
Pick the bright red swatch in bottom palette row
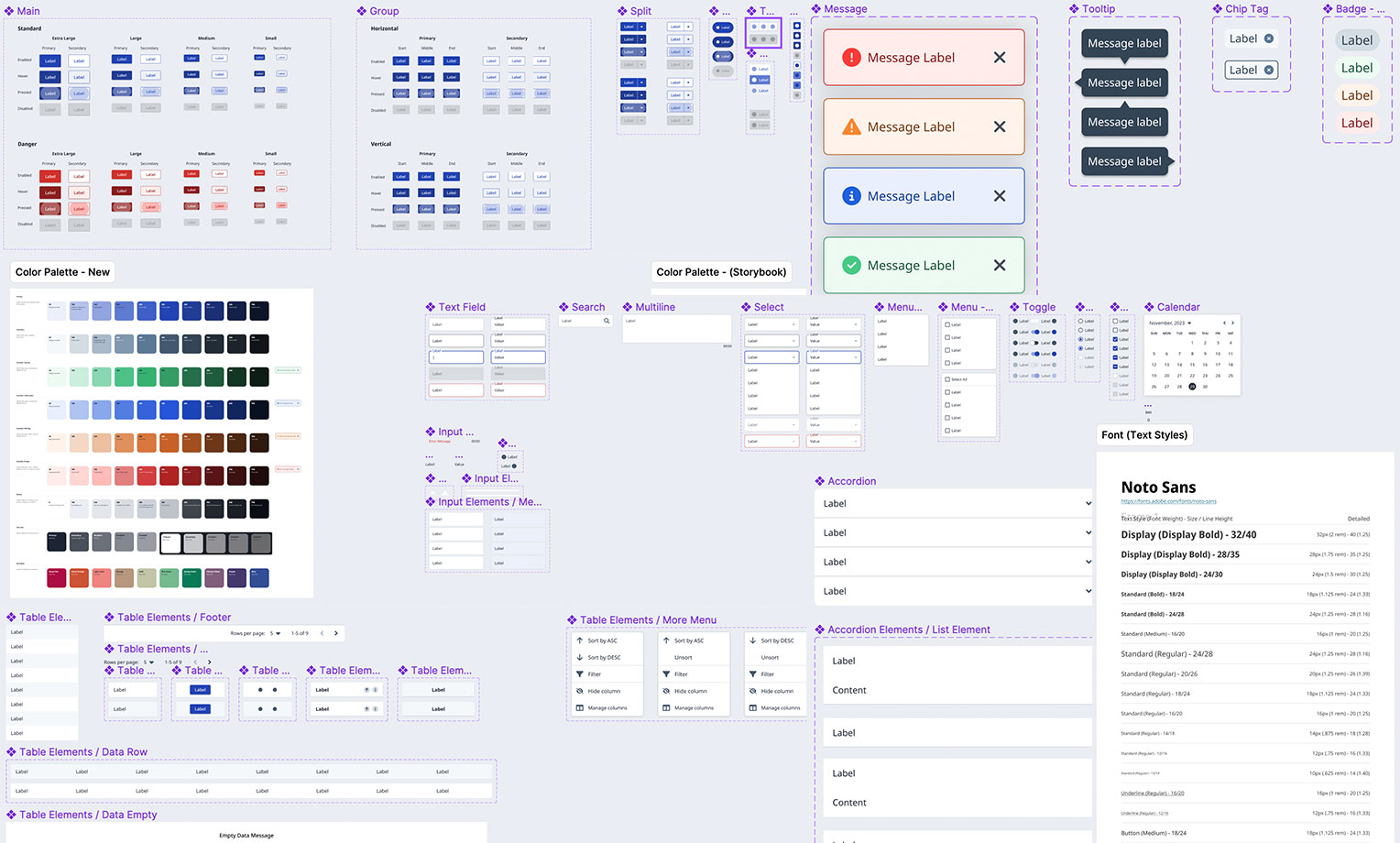point(57,577)
